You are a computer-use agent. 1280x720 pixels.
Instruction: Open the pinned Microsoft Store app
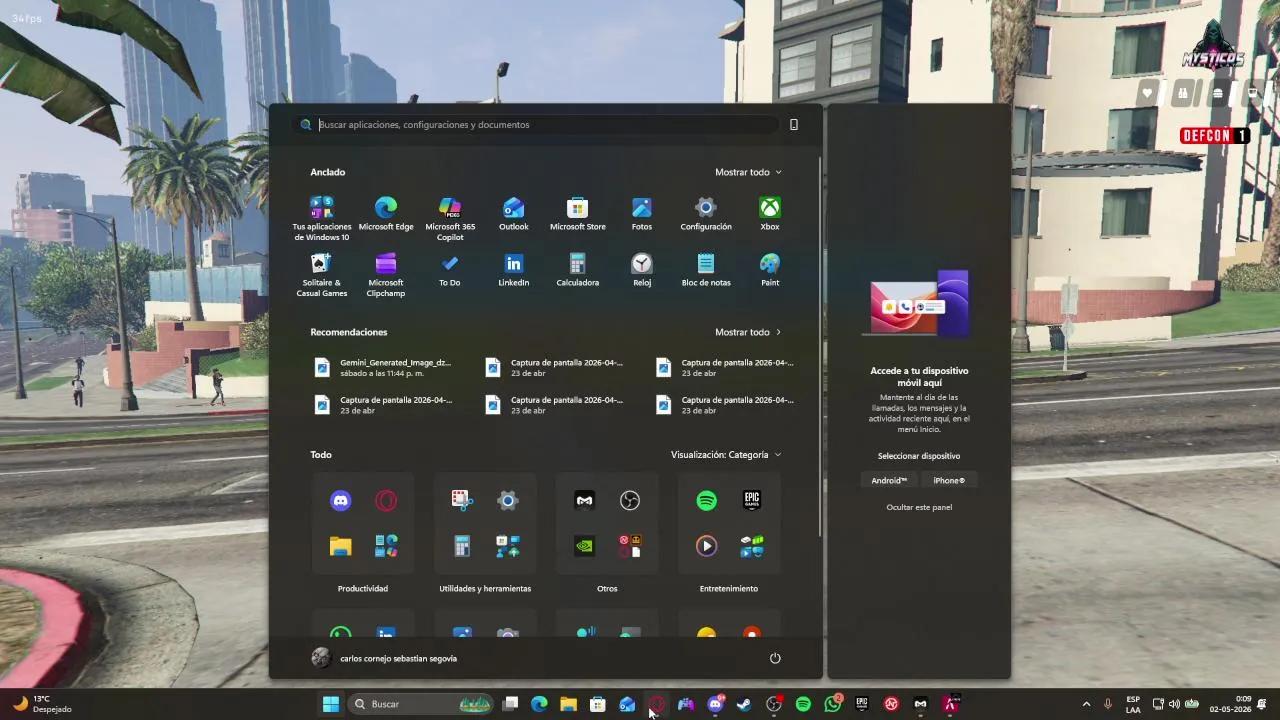tap(578, 213)
